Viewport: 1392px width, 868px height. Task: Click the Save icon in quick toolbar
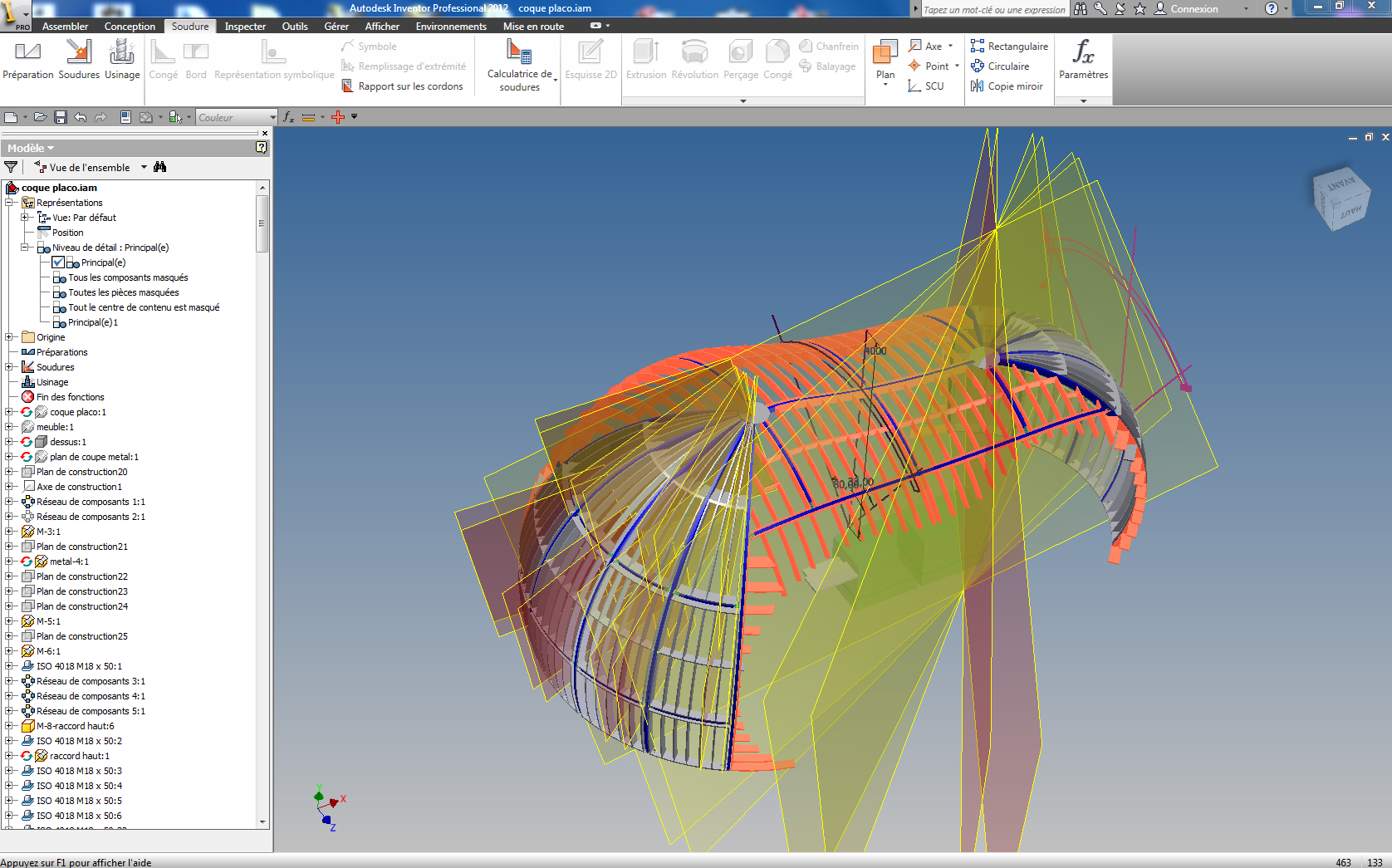pos(60,117)
